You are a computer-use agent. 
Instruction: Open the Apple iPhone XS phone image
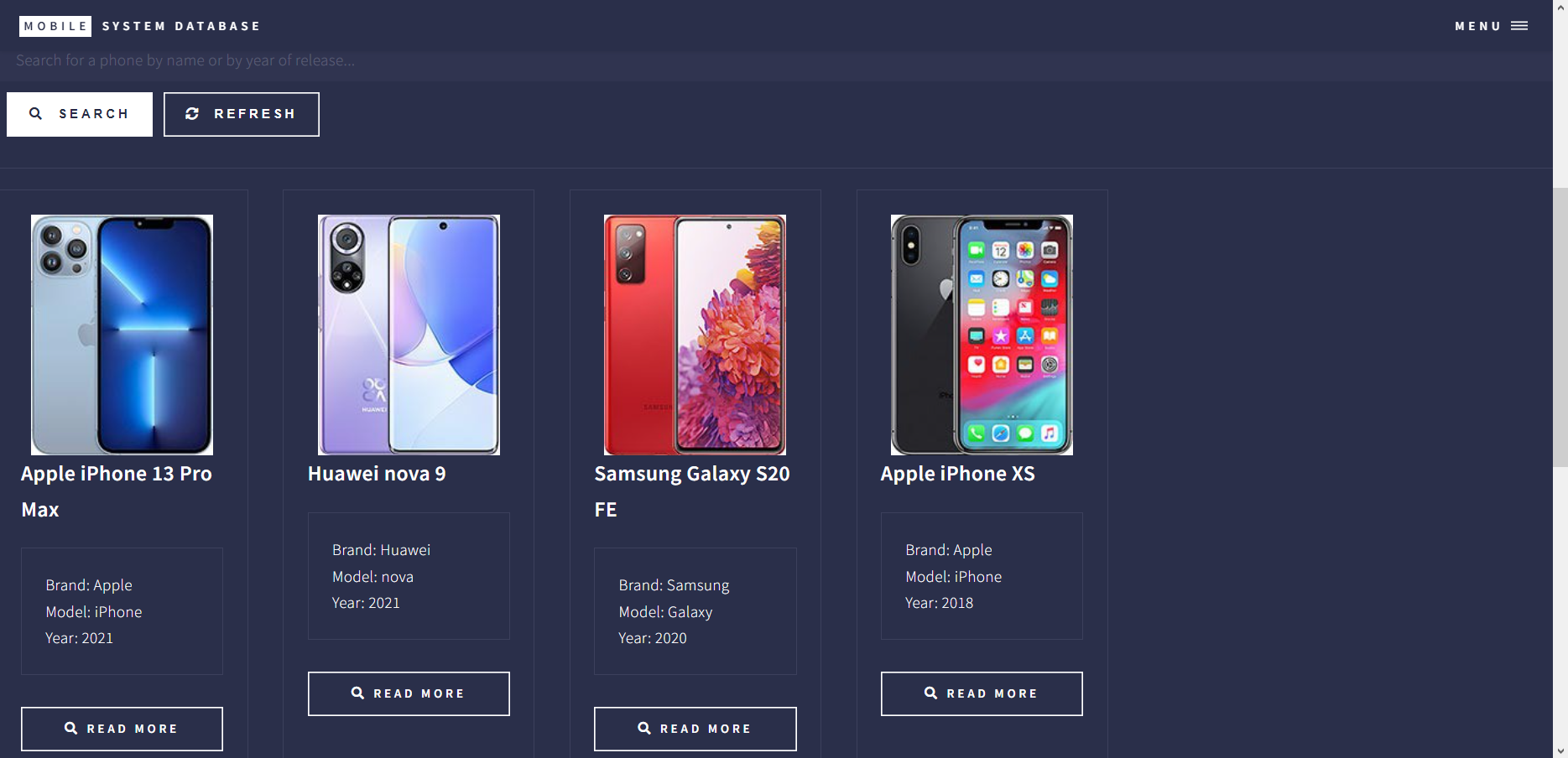click(982, 335)
